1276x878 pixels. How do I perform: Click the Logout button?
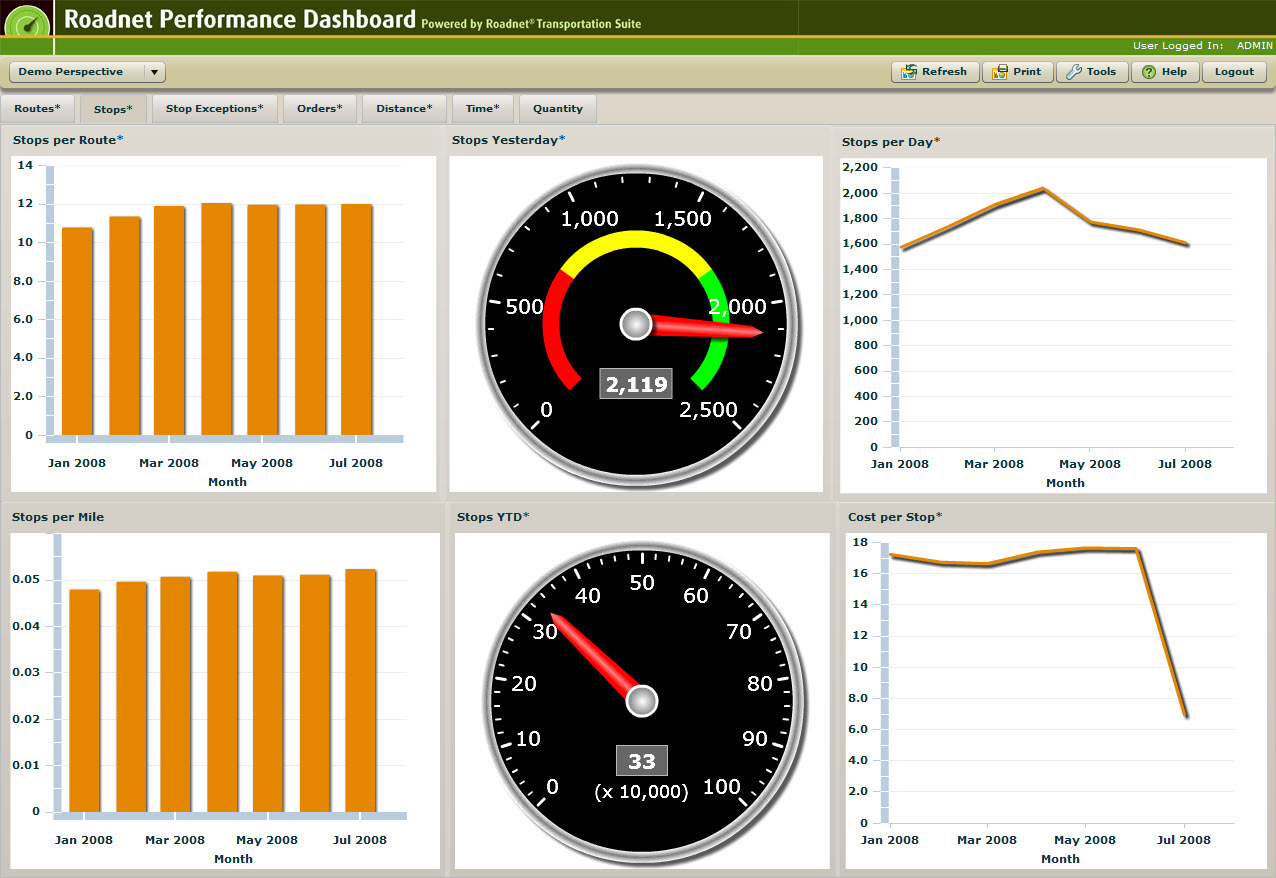coord(1234,72)
